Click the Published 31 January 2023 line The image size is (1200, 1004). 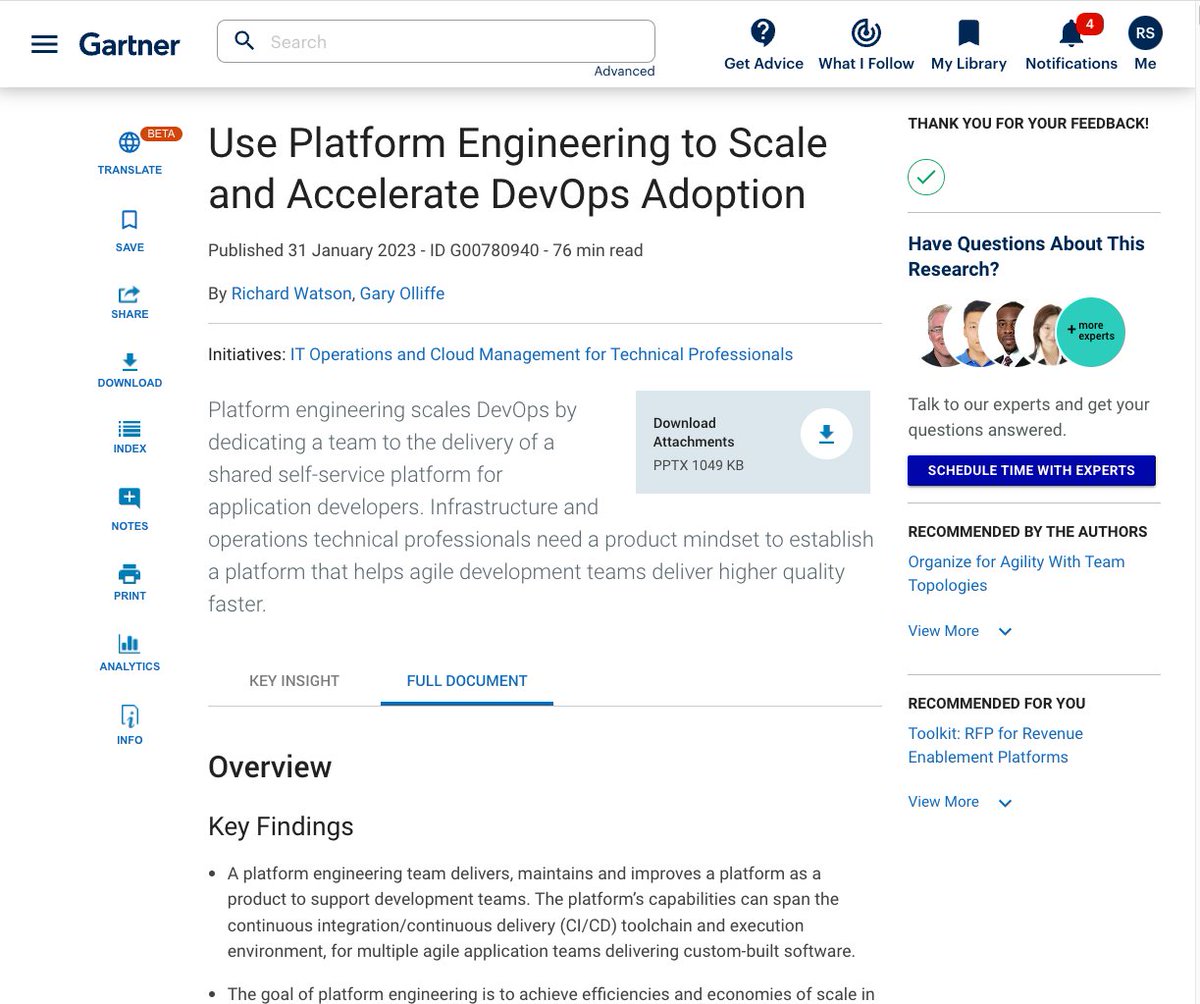click(425, 250)
